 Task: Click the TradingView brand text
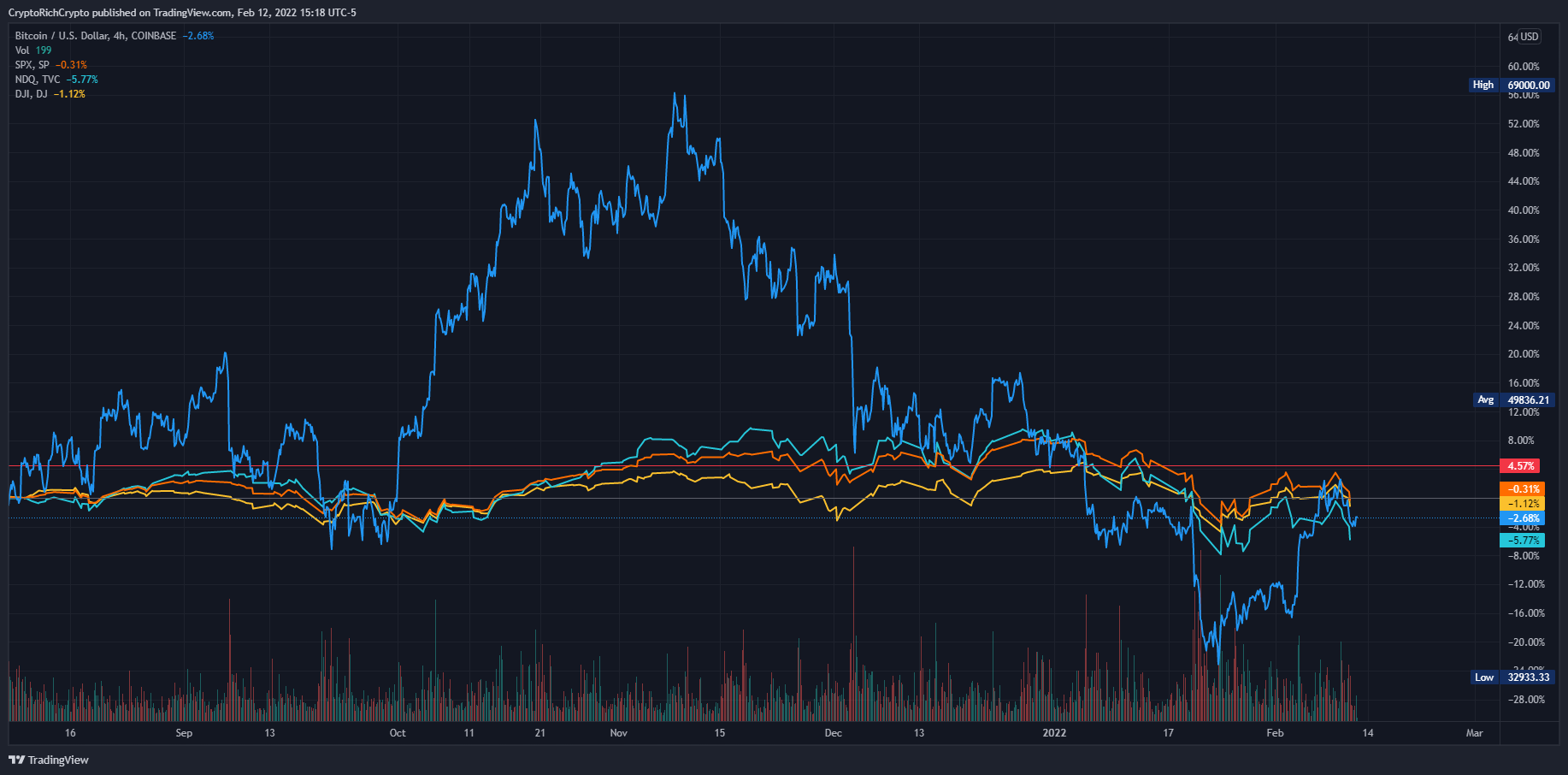58,760
